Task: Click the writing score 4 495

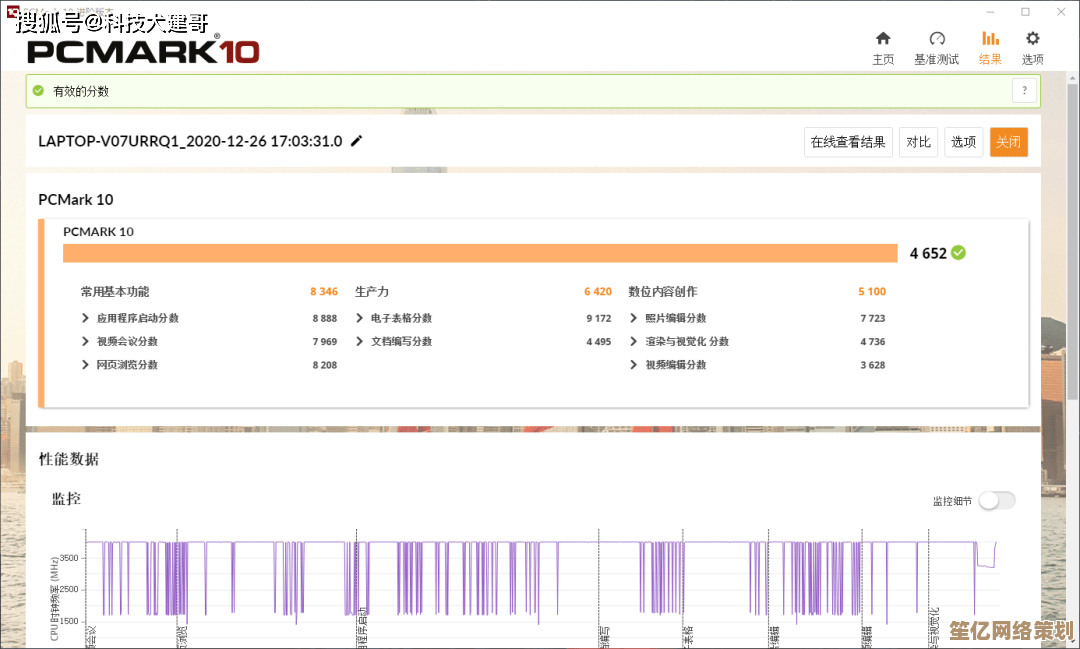Action: click(x=599, y=342)
